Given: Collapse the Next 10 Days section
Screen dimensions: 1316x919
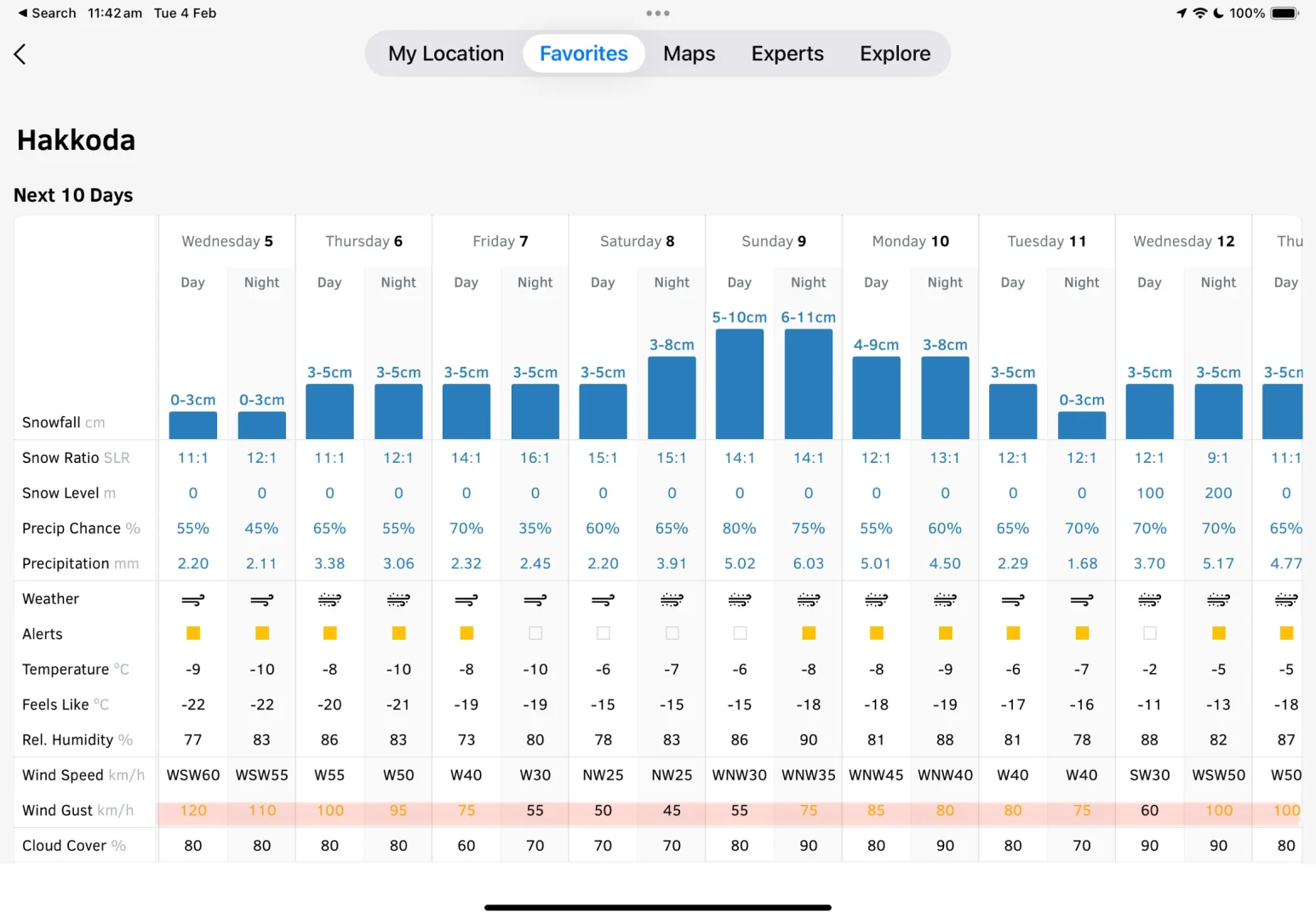Looking at the screenshot, I should pyautogui.click(x=72, y=195).
